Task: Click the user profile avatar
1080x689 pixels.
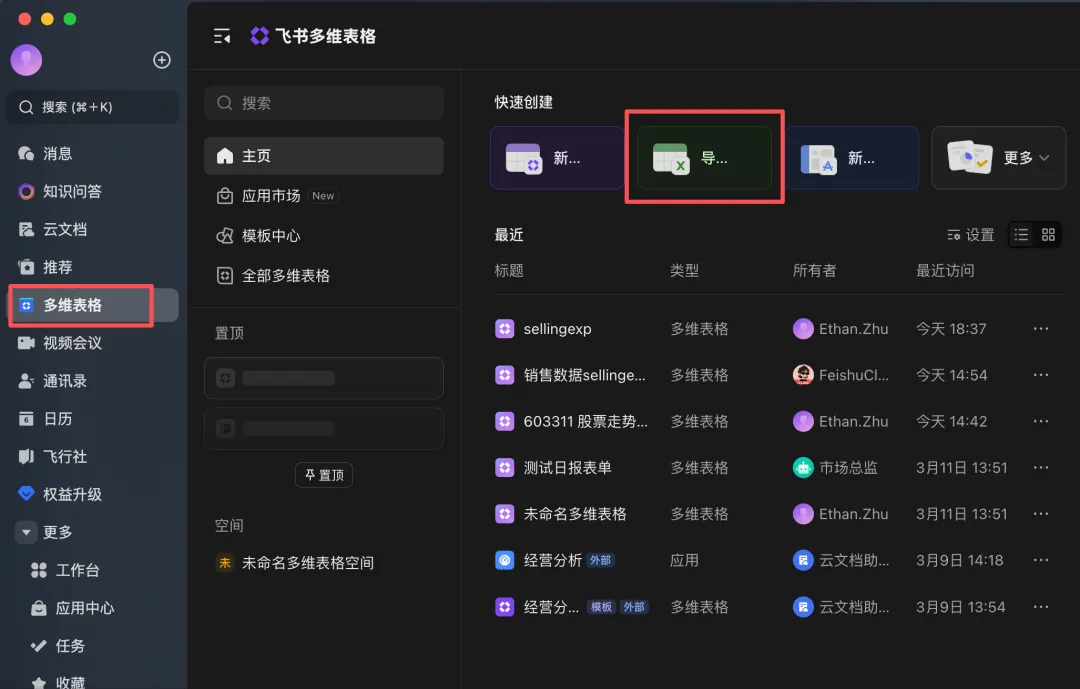Action: click(x=26, y=60)
